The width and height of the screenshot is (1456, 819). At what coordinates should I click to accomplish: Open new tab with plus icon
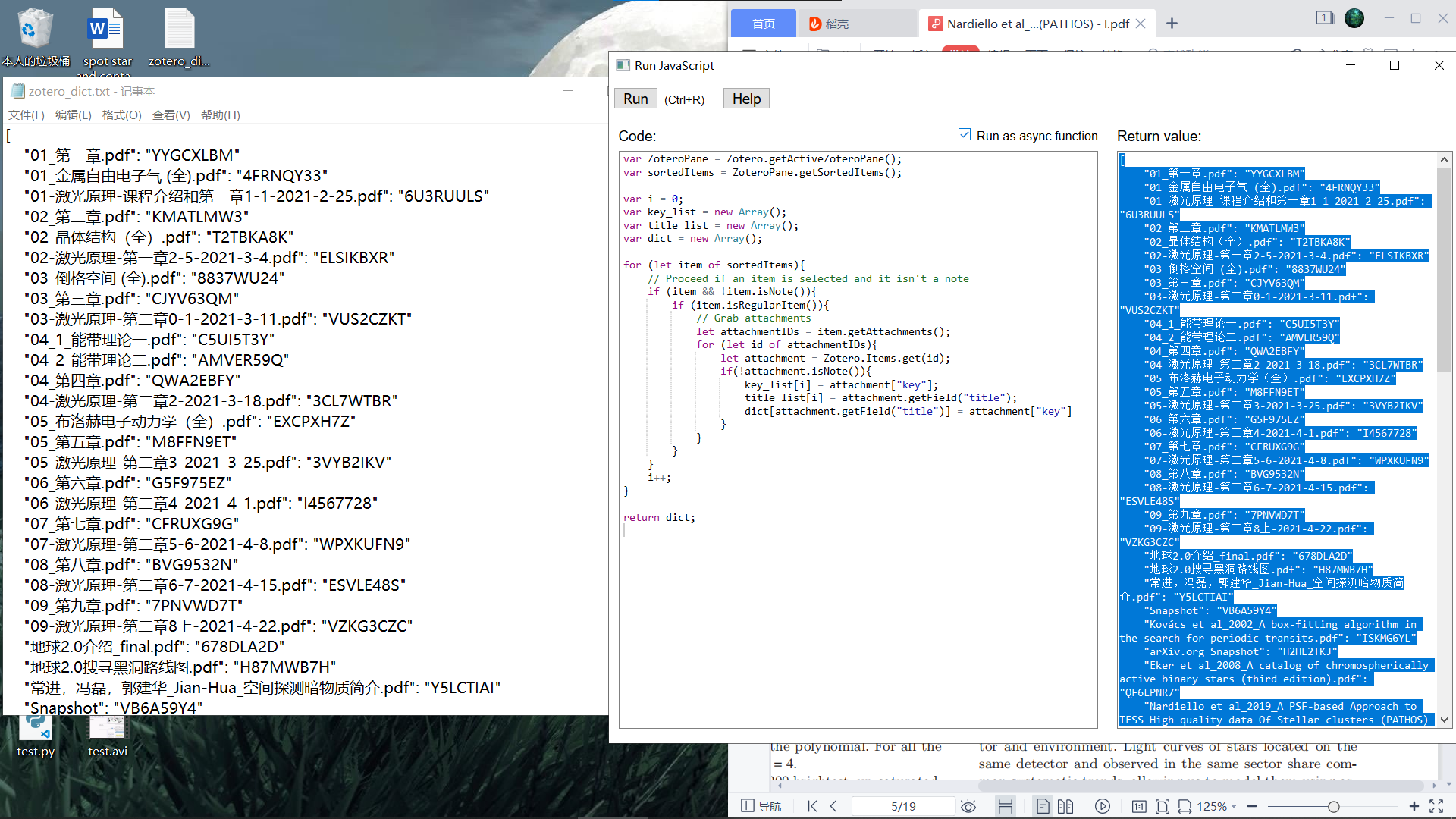(1172, 24)
